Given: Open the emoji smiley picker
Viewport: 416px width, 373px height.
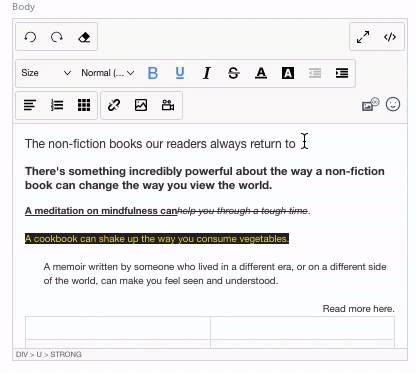Looking at the screenshot, I should (393, 105).
